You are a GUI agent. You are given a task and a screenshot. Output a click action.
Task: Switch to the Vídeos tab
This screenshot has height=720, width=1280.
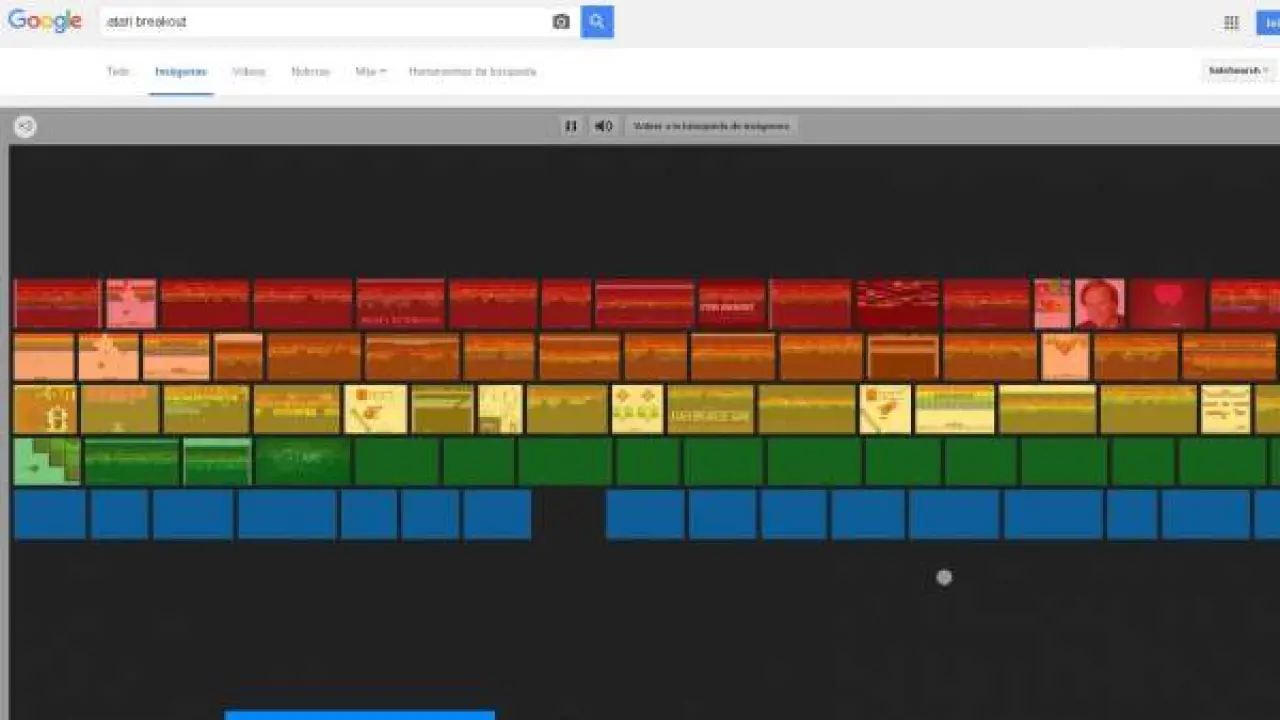[249, 72]
